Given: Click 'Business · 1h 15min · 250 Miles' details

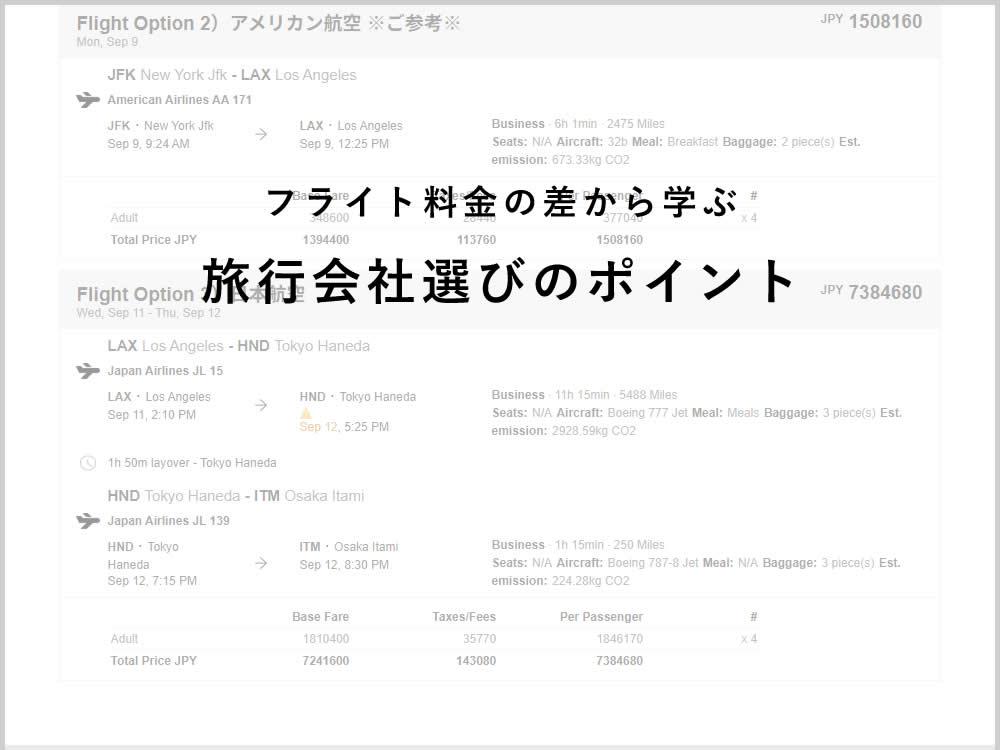Looking at the screenshot, I should click(x=578, y=545).
